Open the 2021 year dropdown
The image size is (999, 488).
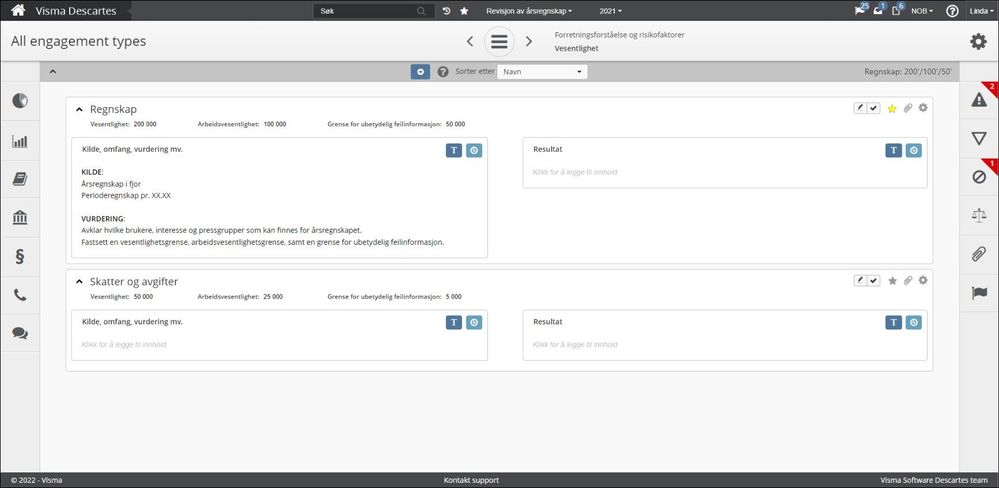tap(610, 11)
